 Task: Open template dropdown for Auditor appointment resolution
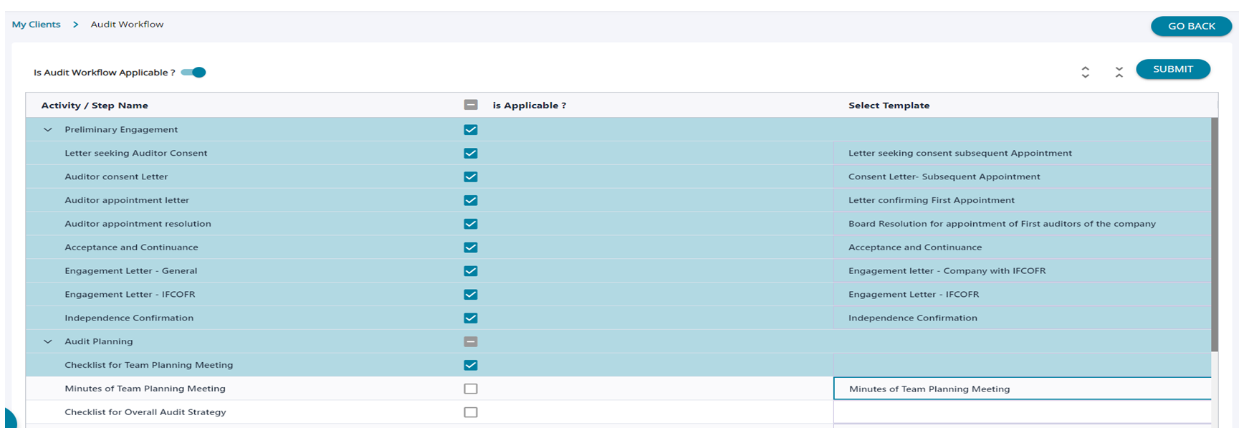click(x=1020, y=224)
